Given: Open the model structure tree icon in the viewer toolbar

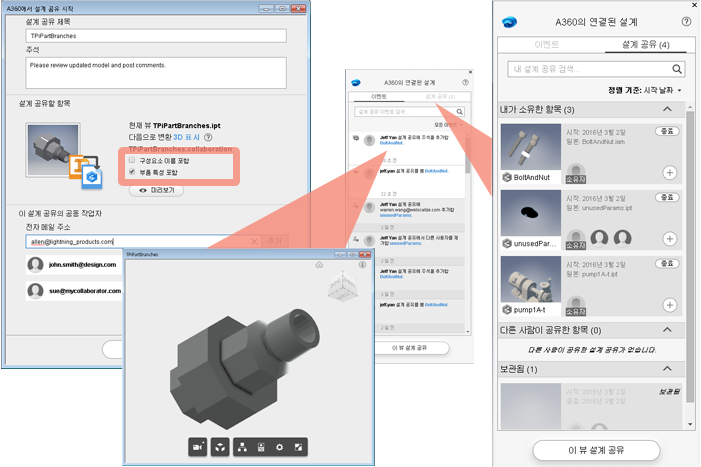Looking at the screenshot, I should 242,447.
